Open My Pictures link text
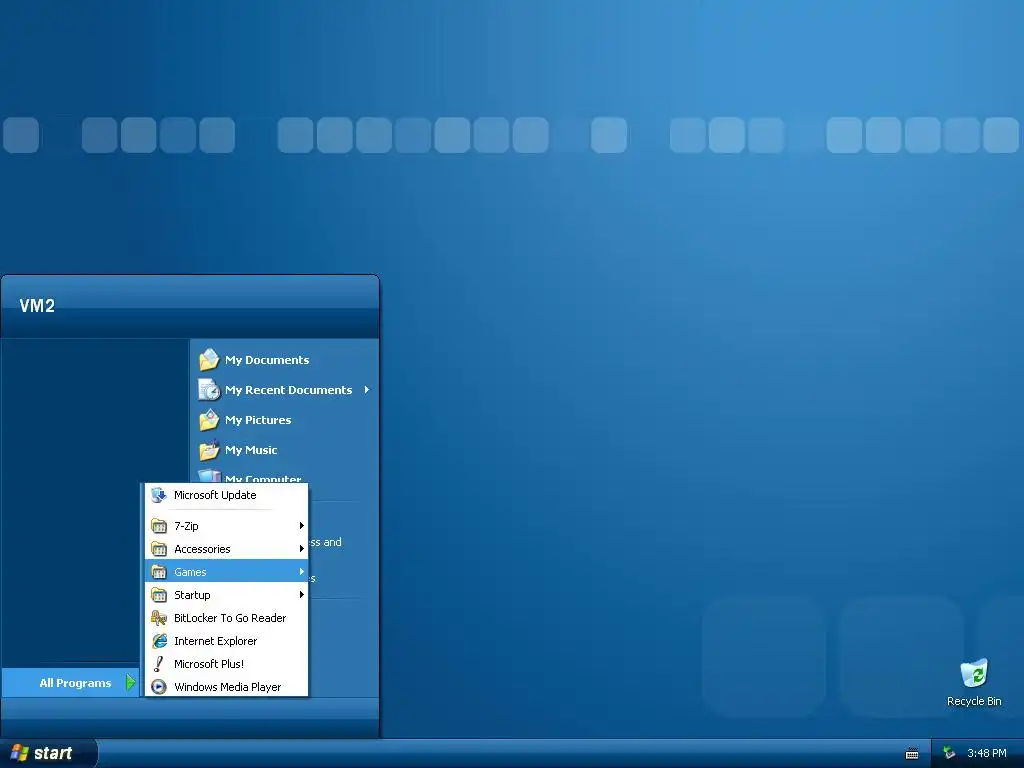This screenshot has height=768, width=1024. tap(258, 420)
